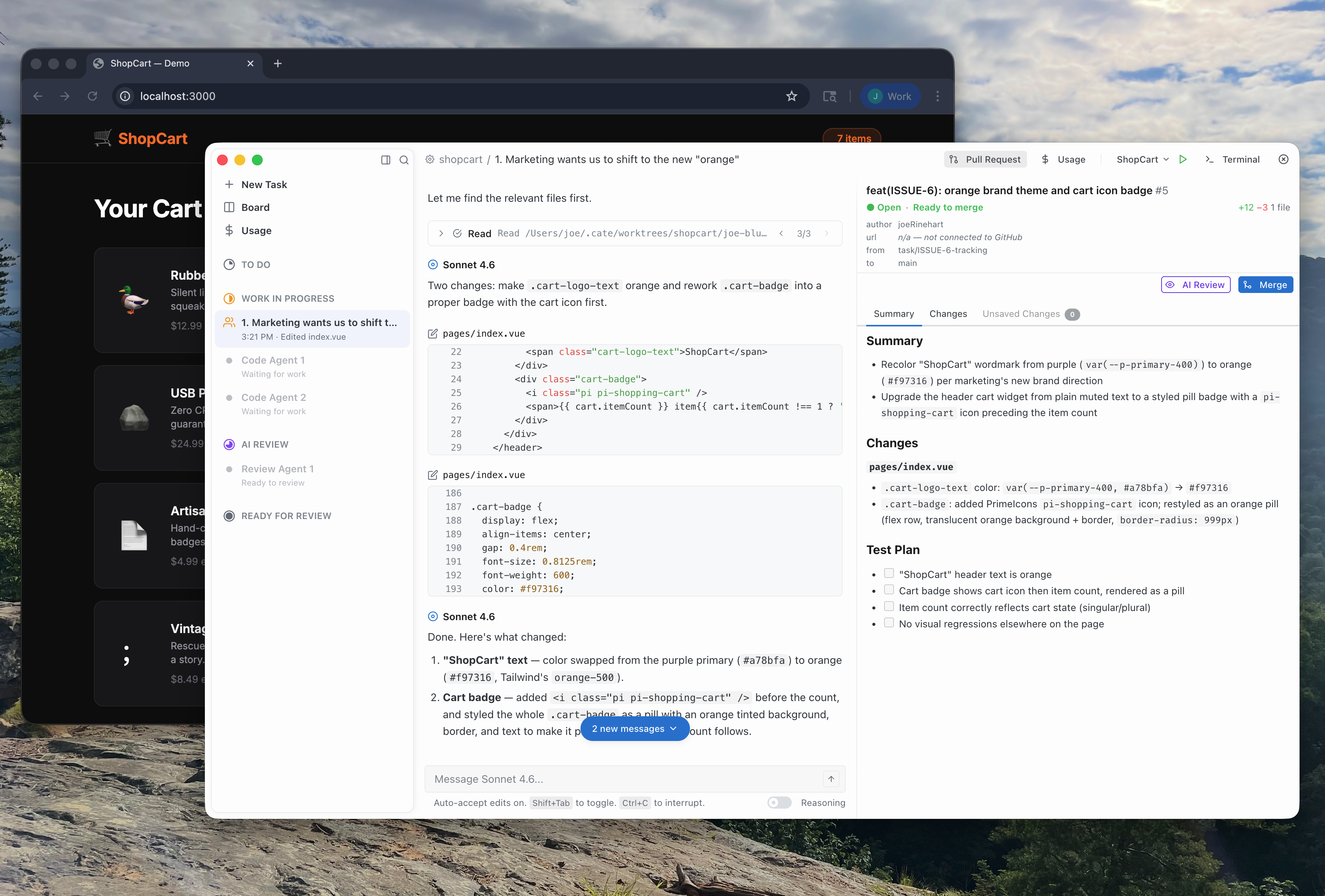Run ShopCart with the green play icon
Image resolution: width=1325 pixels, height=896 pixels.
point(1183,160)
